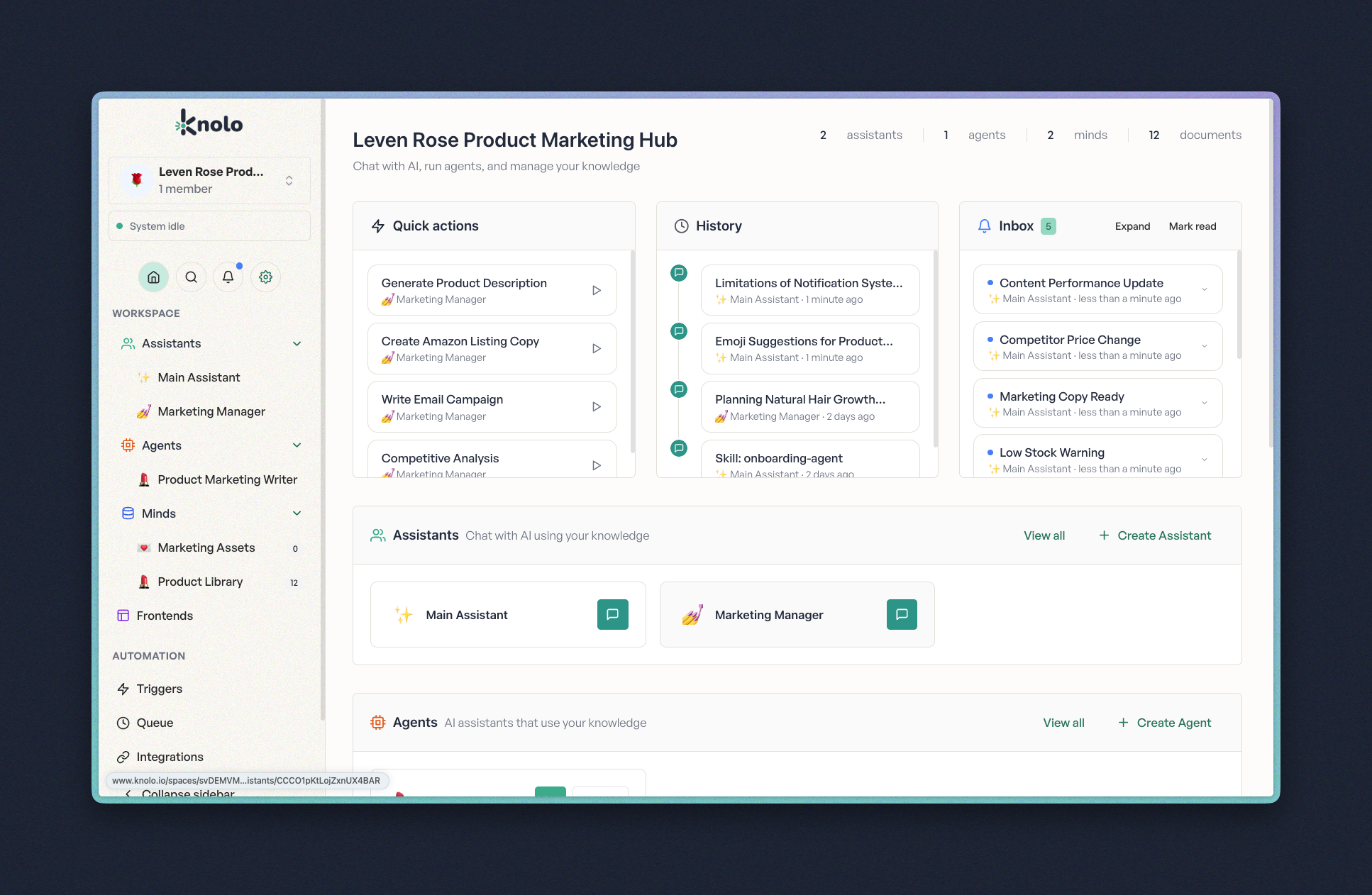Screen dimensions: 1372x895
Task: Click the Quick actions panel scrollbar
Action: pos(632,351)
